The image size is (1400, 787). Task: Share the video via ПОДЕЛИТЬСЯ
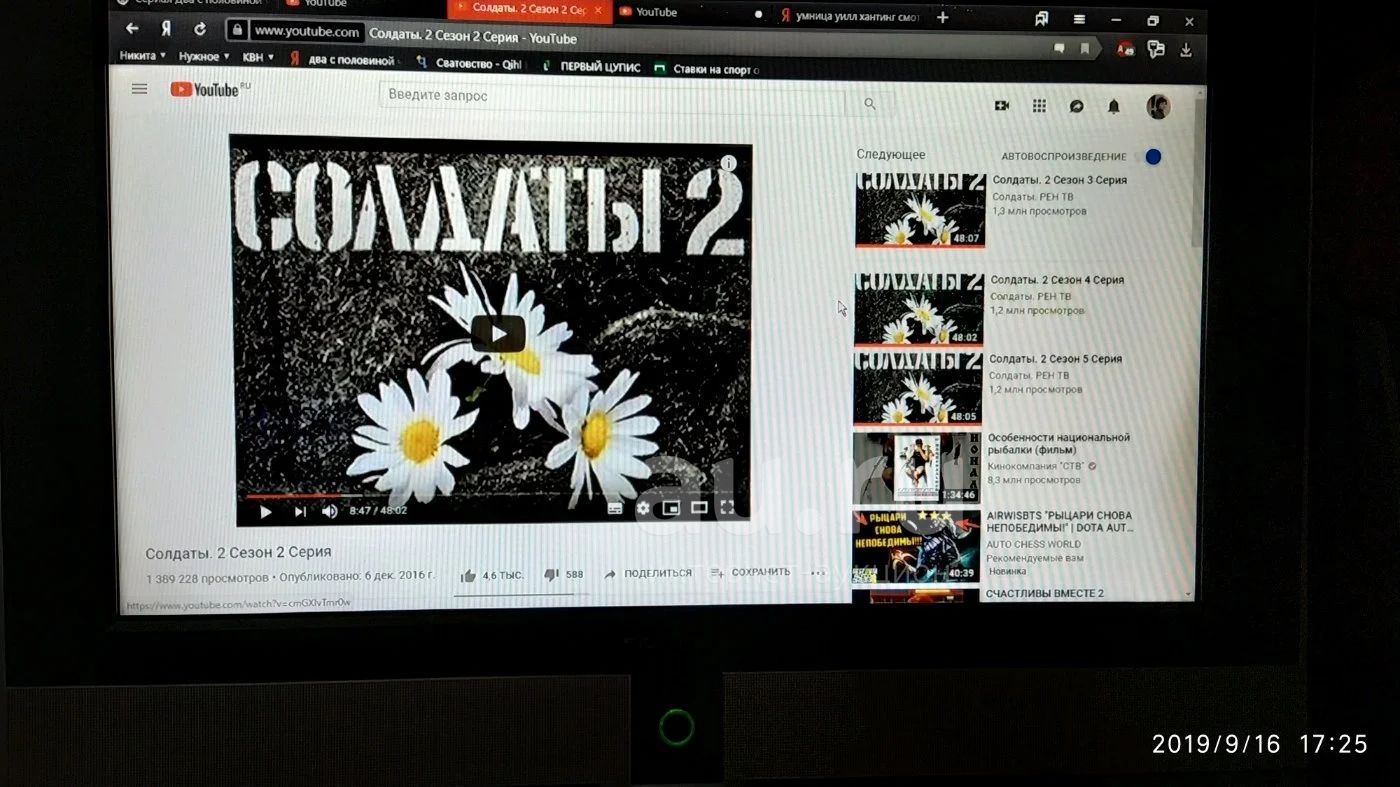[x=647, y=574]
